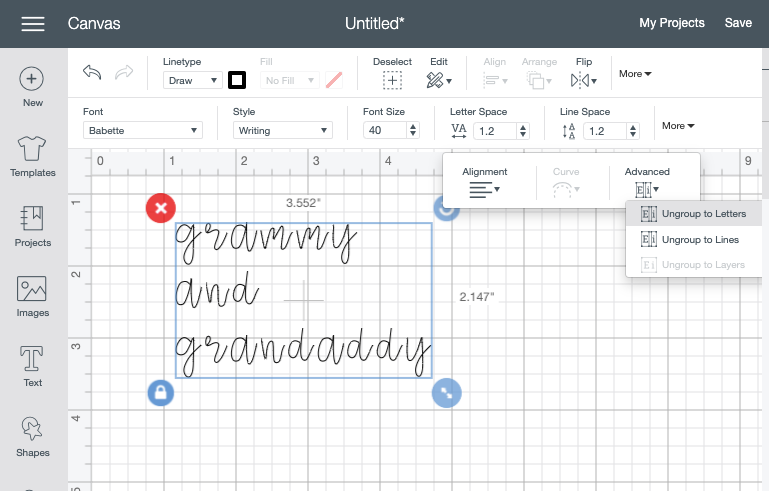
Task: Click the Font Size field
Action: tap(385, 130)
